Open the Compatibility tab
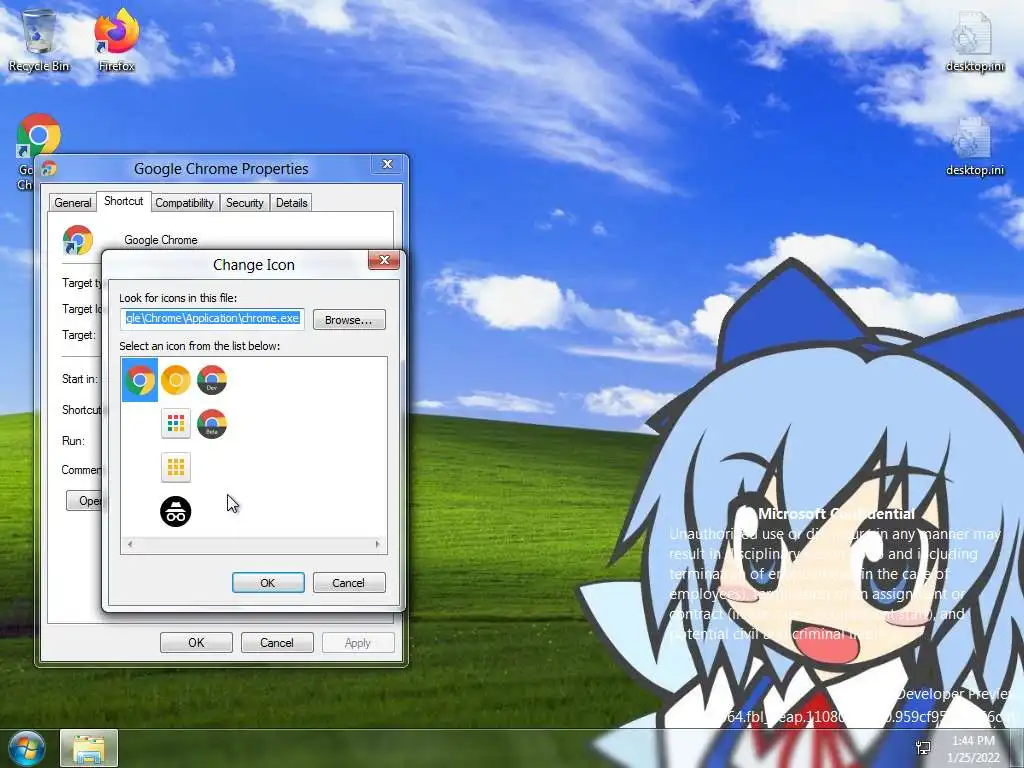Screen dimensions: 1024x768 tap(184, 203)
